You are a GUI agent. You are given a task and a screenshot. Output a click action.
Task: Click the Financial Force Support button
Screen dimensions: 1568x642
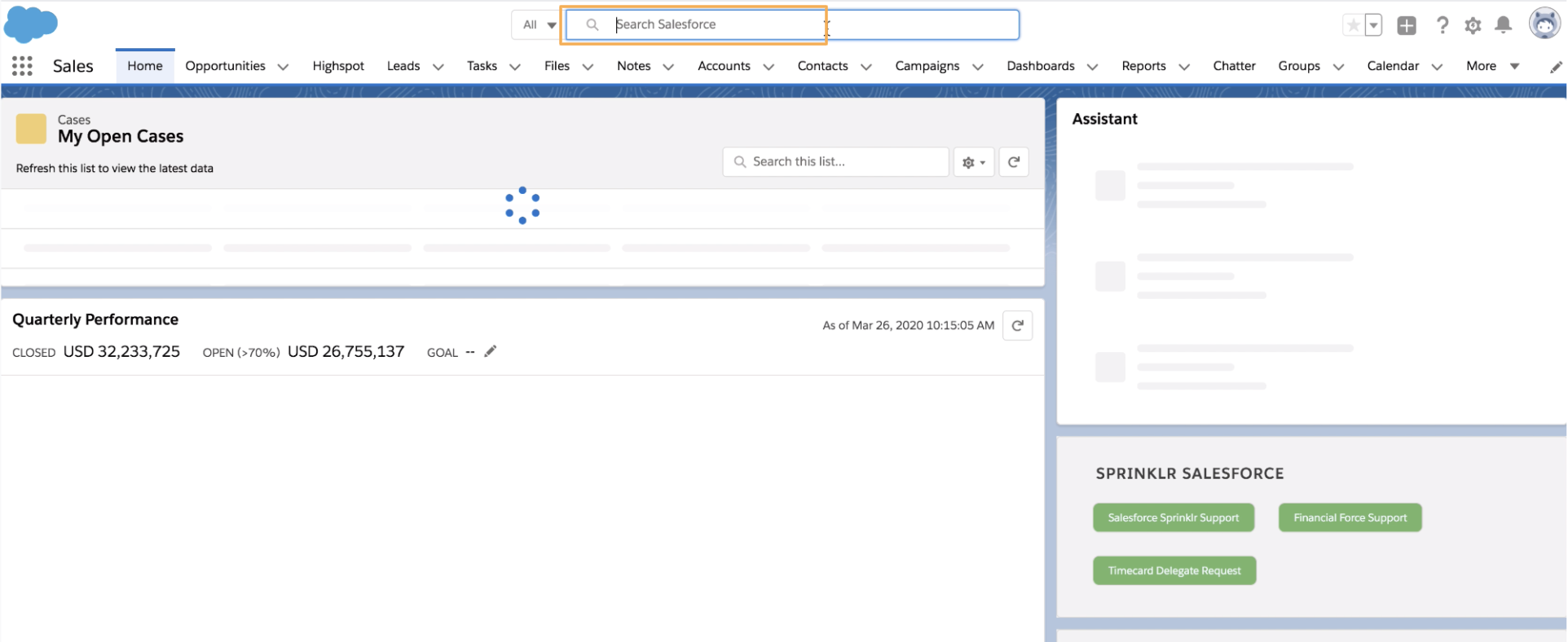click(1350, 518)
